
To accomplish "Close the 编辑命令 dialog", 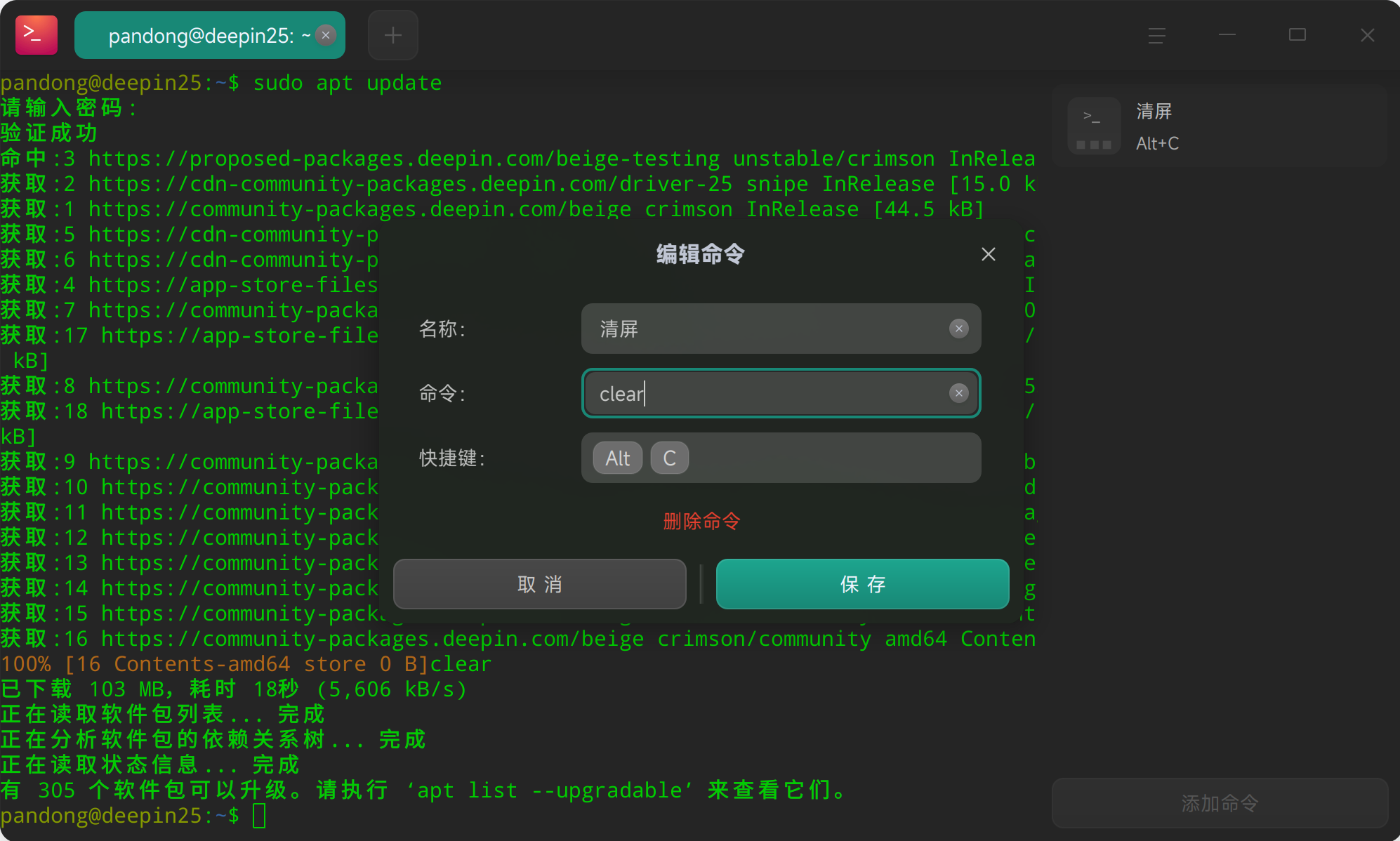I will point(989,254).
